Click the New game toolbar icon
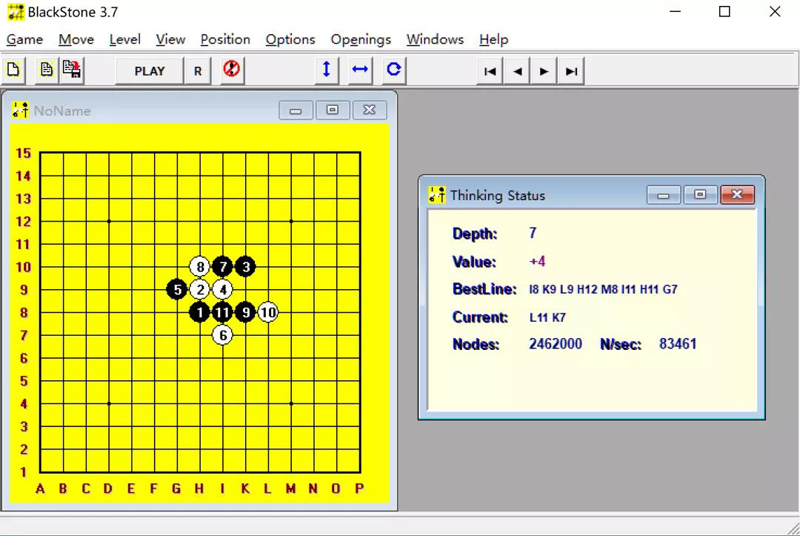This screenshot has height=536, width=800. click(x=14, y=70)
